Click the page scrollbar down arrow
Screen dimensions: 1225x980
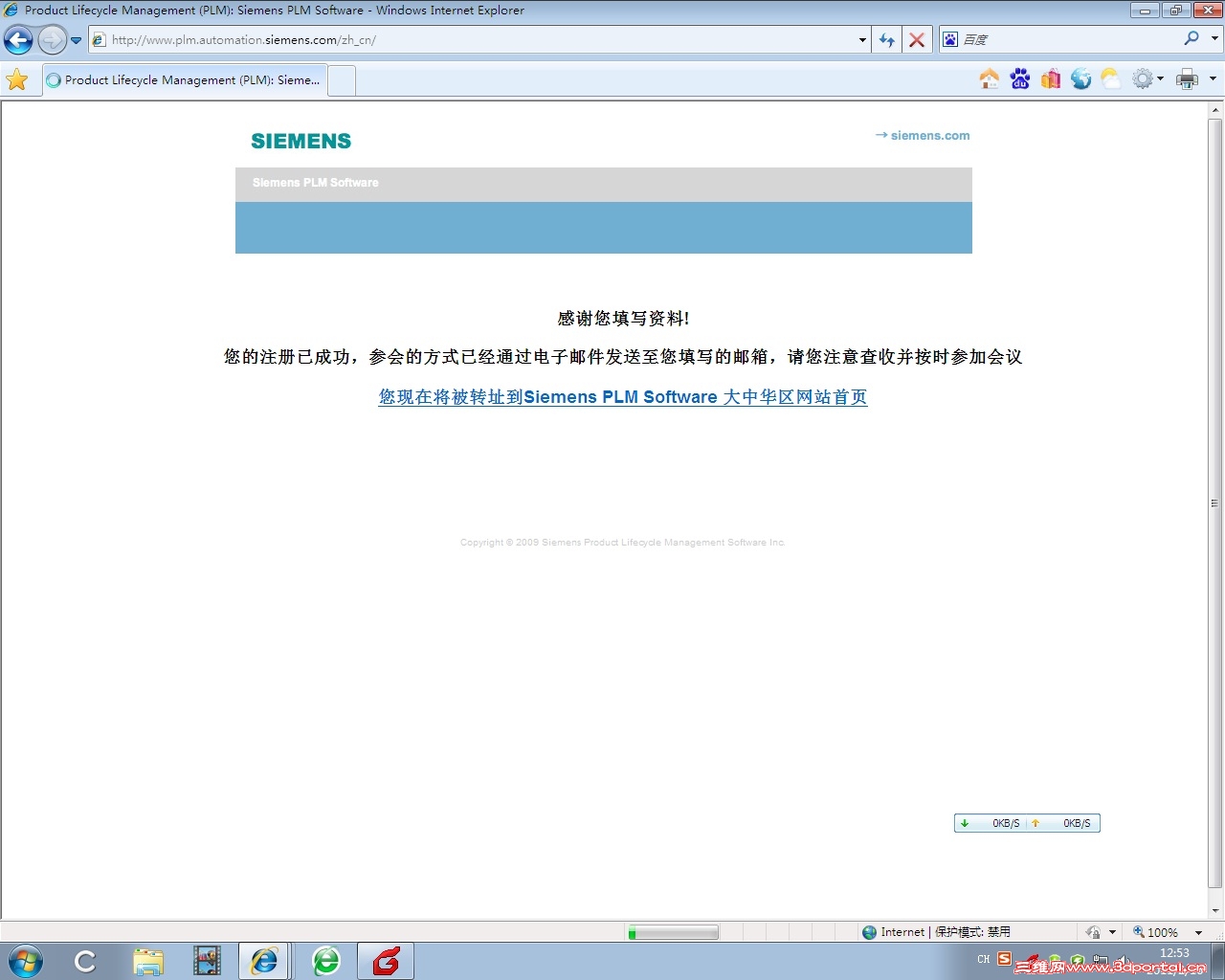pyautogui.click(x=1215, y=911)
